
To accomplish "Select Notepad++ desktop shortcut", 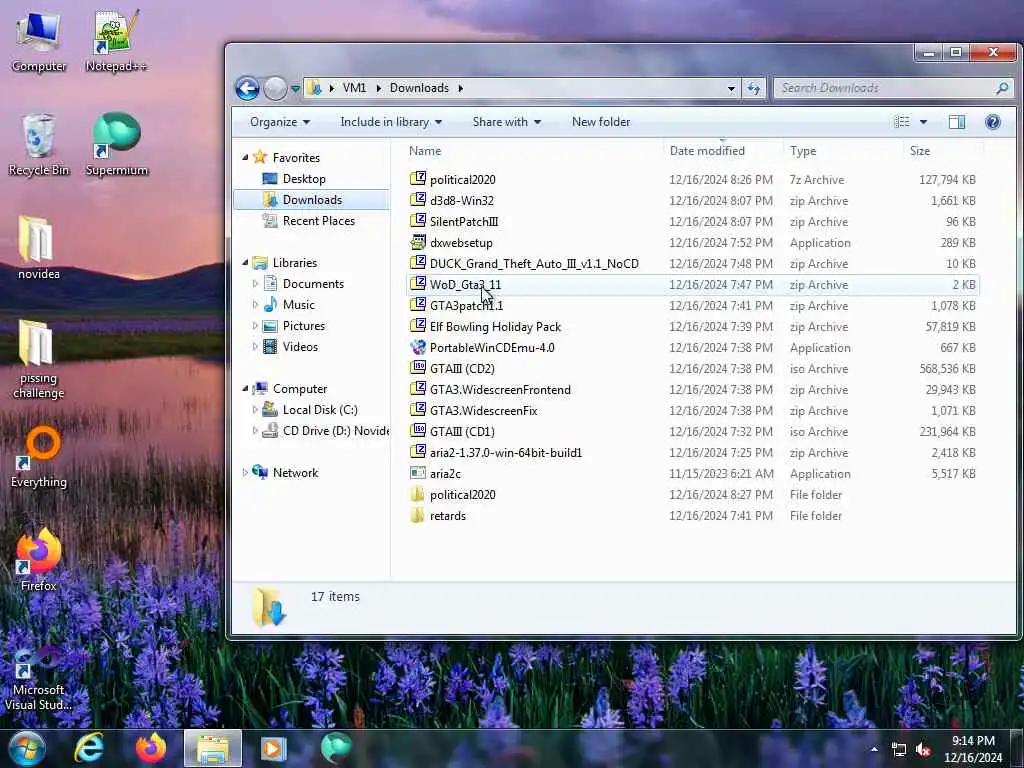I will click(116, 42).
